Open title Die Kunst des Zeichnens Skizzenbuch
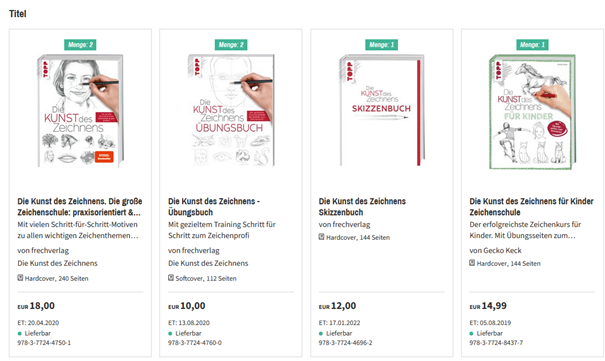 tap(362, 207)
